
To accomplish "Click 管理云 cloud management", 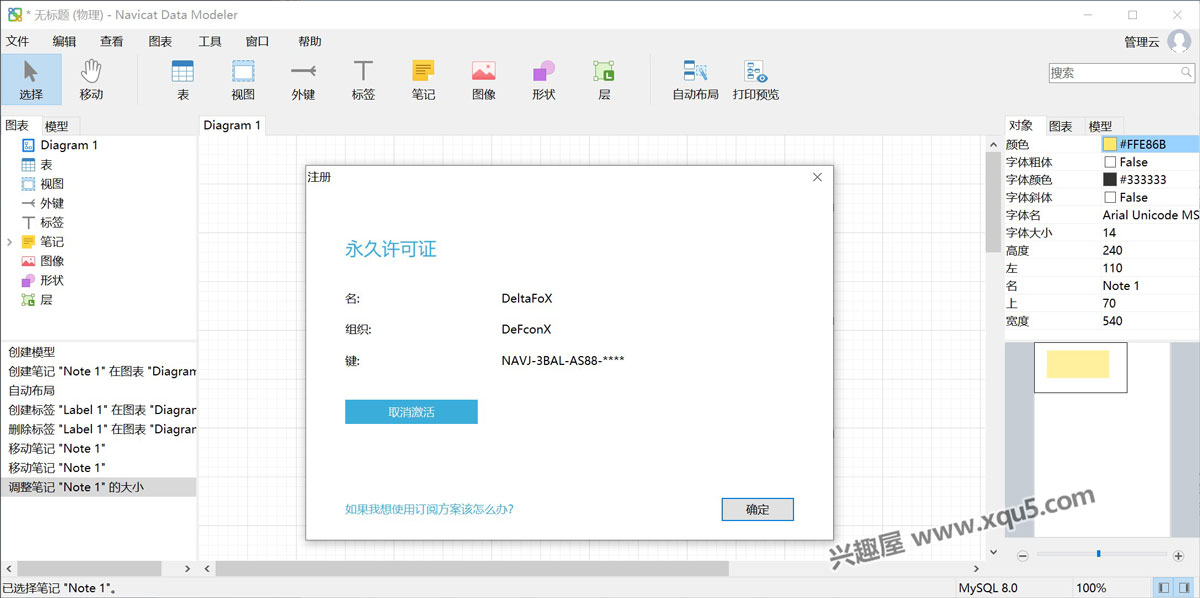I will tap(1142, 42).
